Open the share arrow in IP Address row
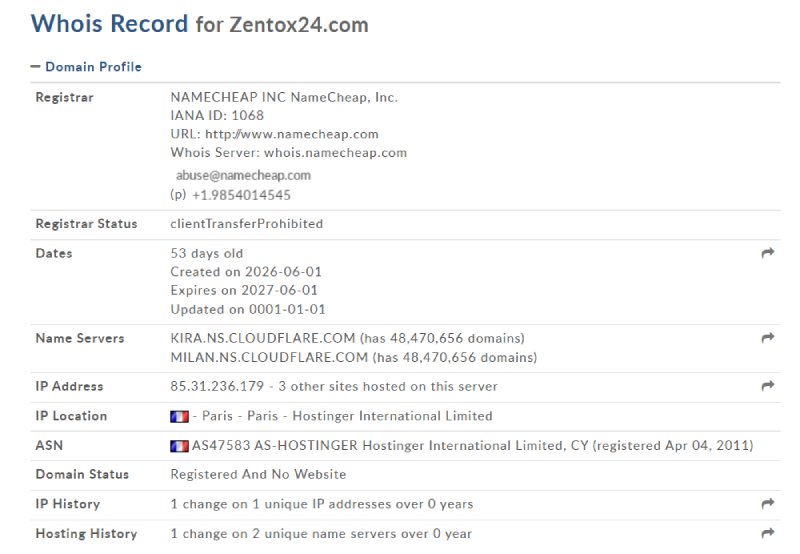800x554 pixels. click(768, 386)
